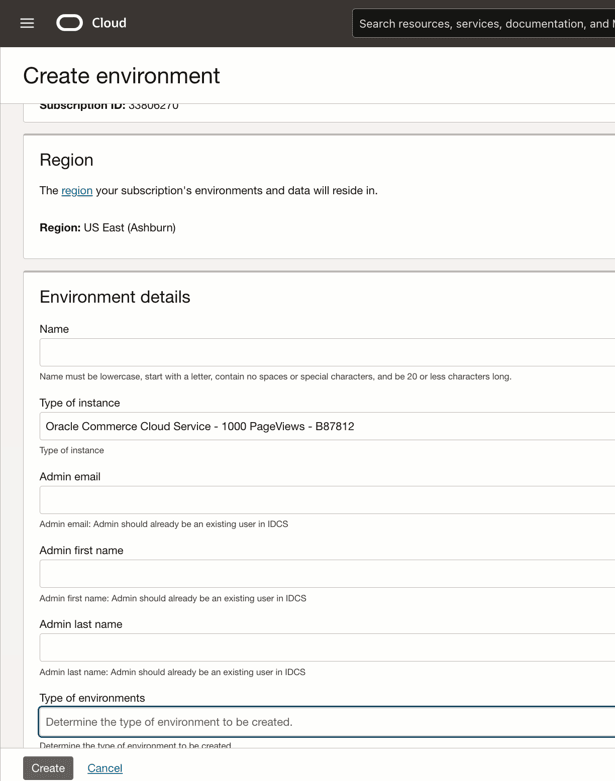Open the Type of environments dropdown
The width and height of the screenshot is (616, 781).
coord(327,722)
